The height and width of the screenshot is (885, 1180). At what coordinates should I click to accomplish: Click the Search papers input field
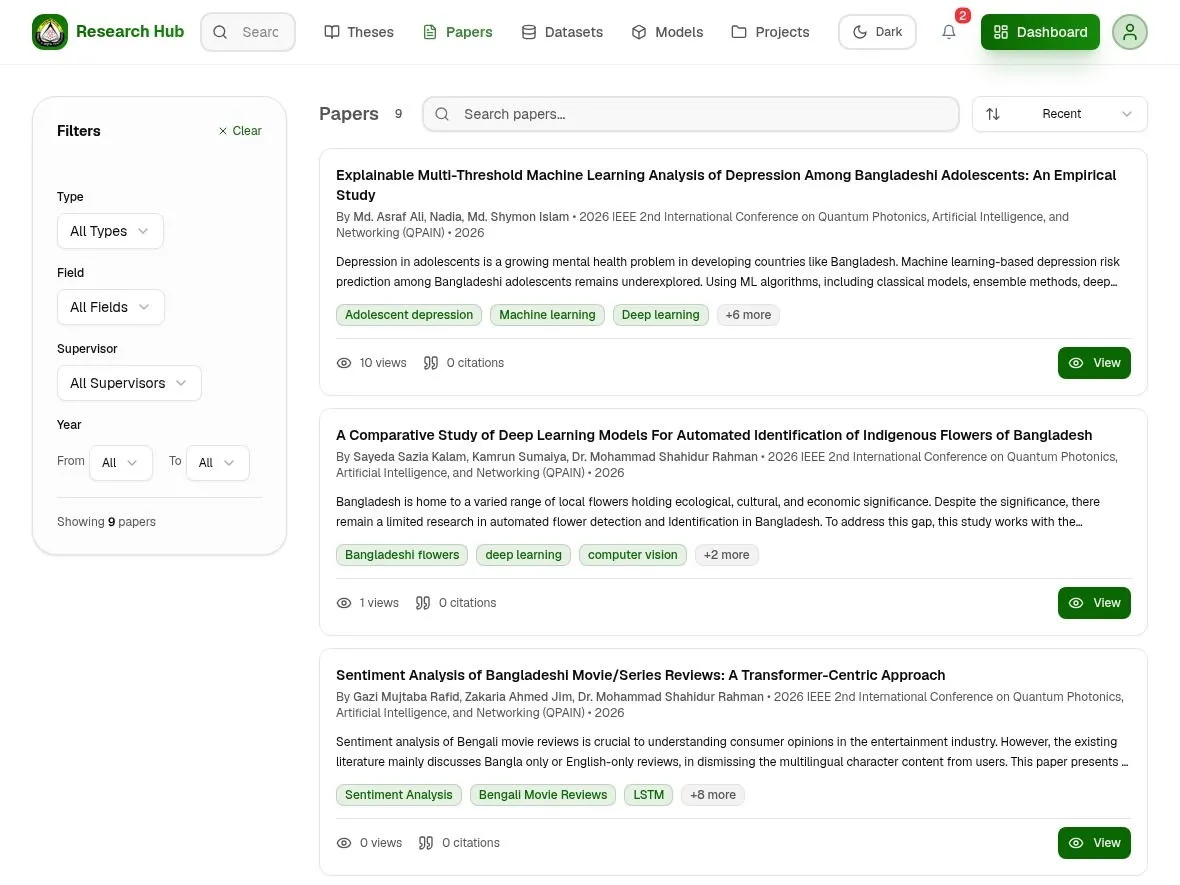(691, 114)
